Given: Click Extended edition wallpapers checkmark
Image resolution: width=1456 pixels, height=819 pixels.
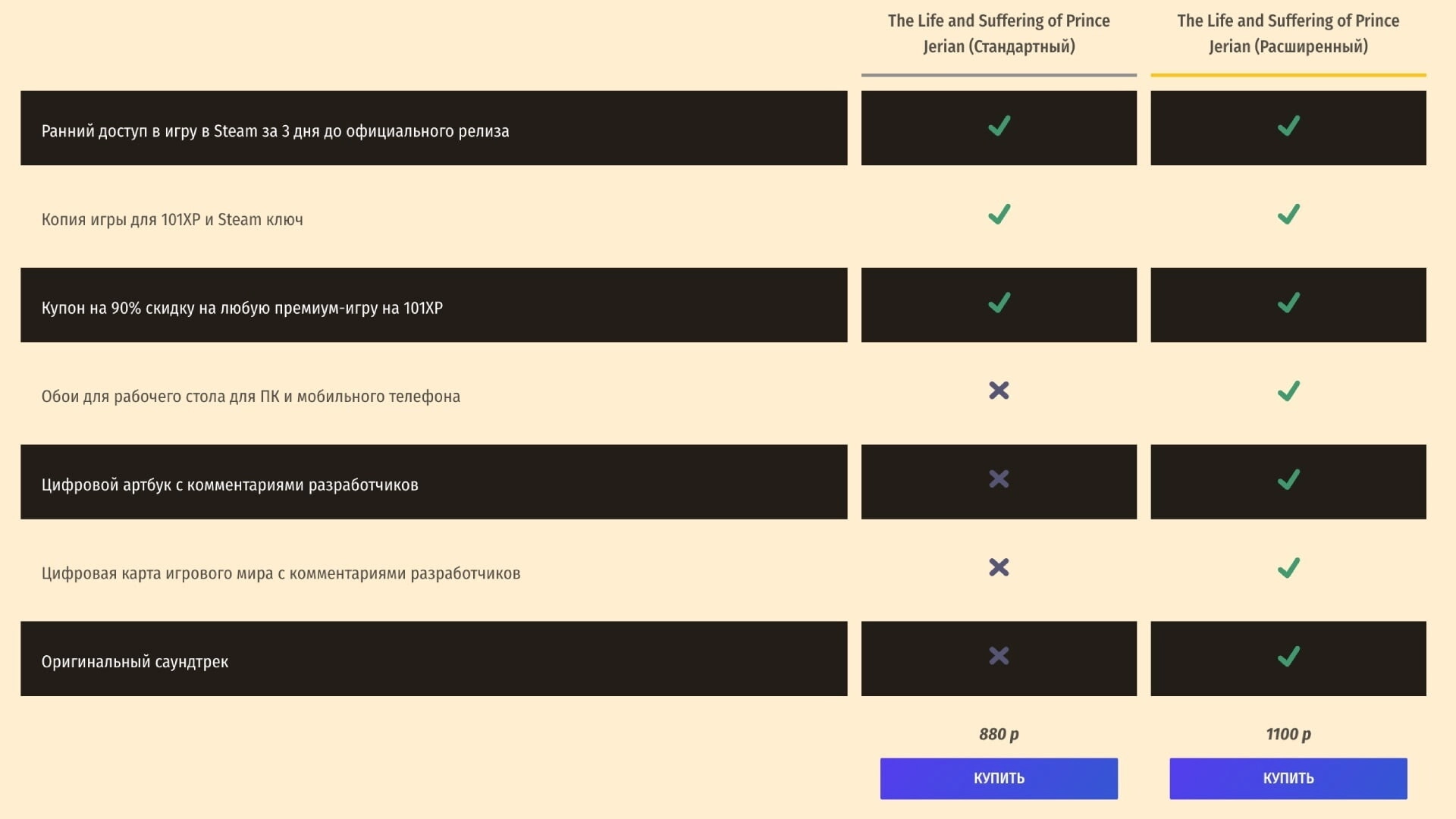Looking at the screenshot, I should (x=1288, y=391).
